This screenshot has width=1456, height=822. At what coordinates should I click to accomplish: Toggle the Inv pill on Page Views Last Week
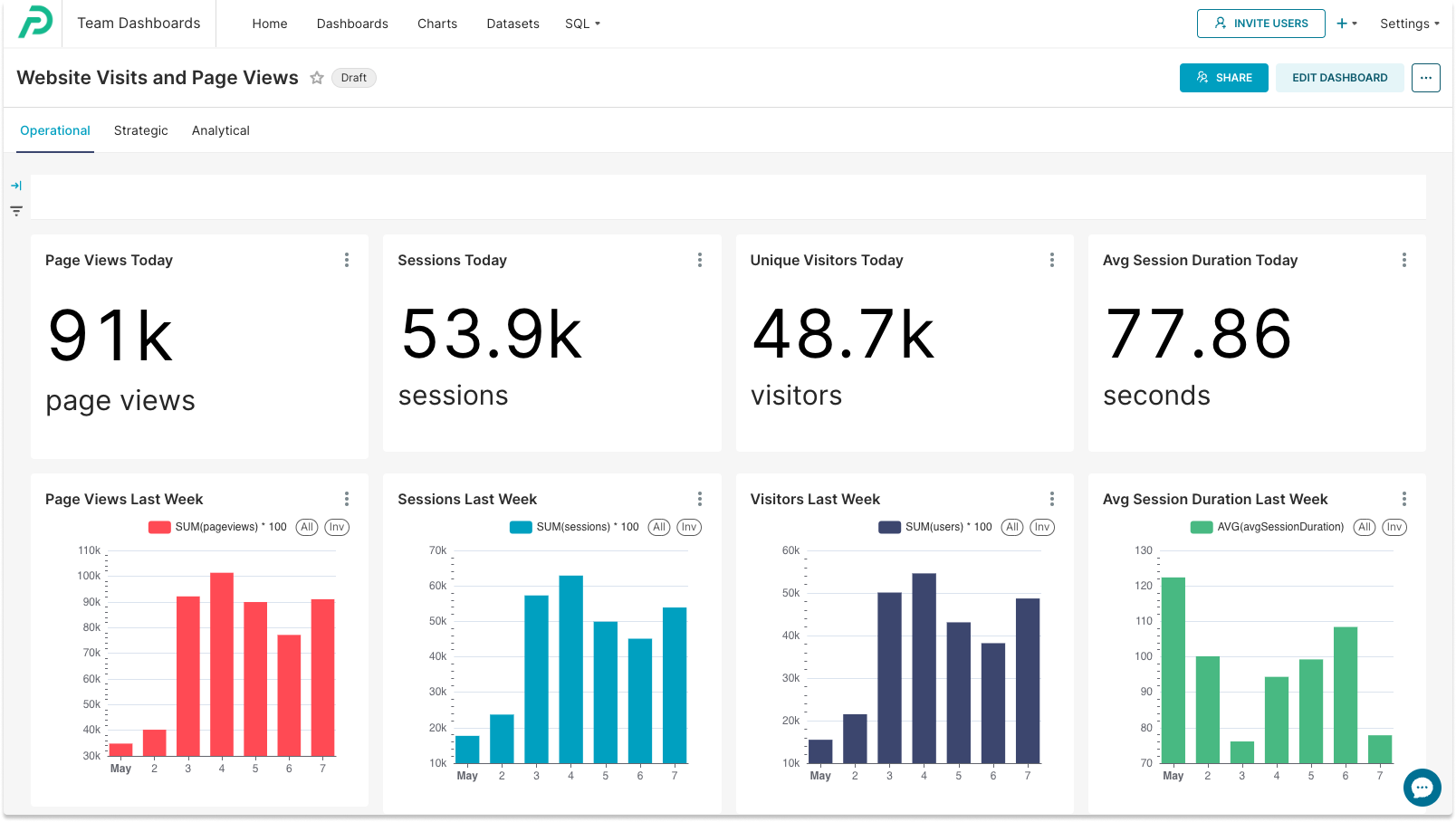tap(337, 527)
